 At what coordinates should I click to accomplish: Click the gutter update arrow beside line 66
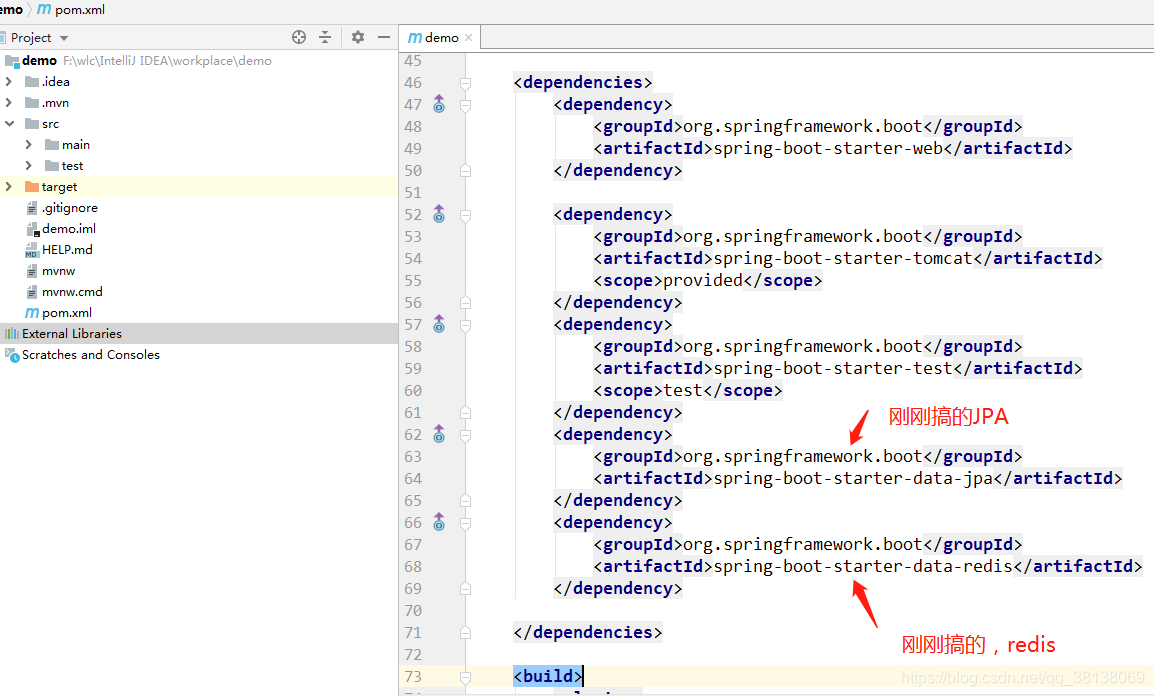(438, 522)
